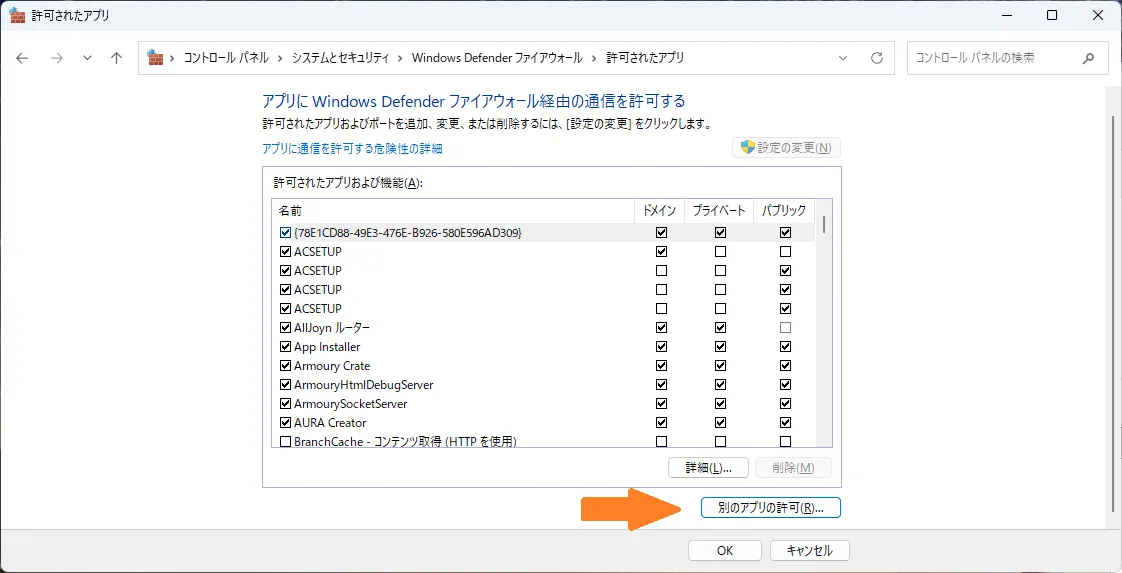The height and width of the screenshot is (573, 1122).
Task: Click the Back navigation arrow
Action: click(22, 59)
